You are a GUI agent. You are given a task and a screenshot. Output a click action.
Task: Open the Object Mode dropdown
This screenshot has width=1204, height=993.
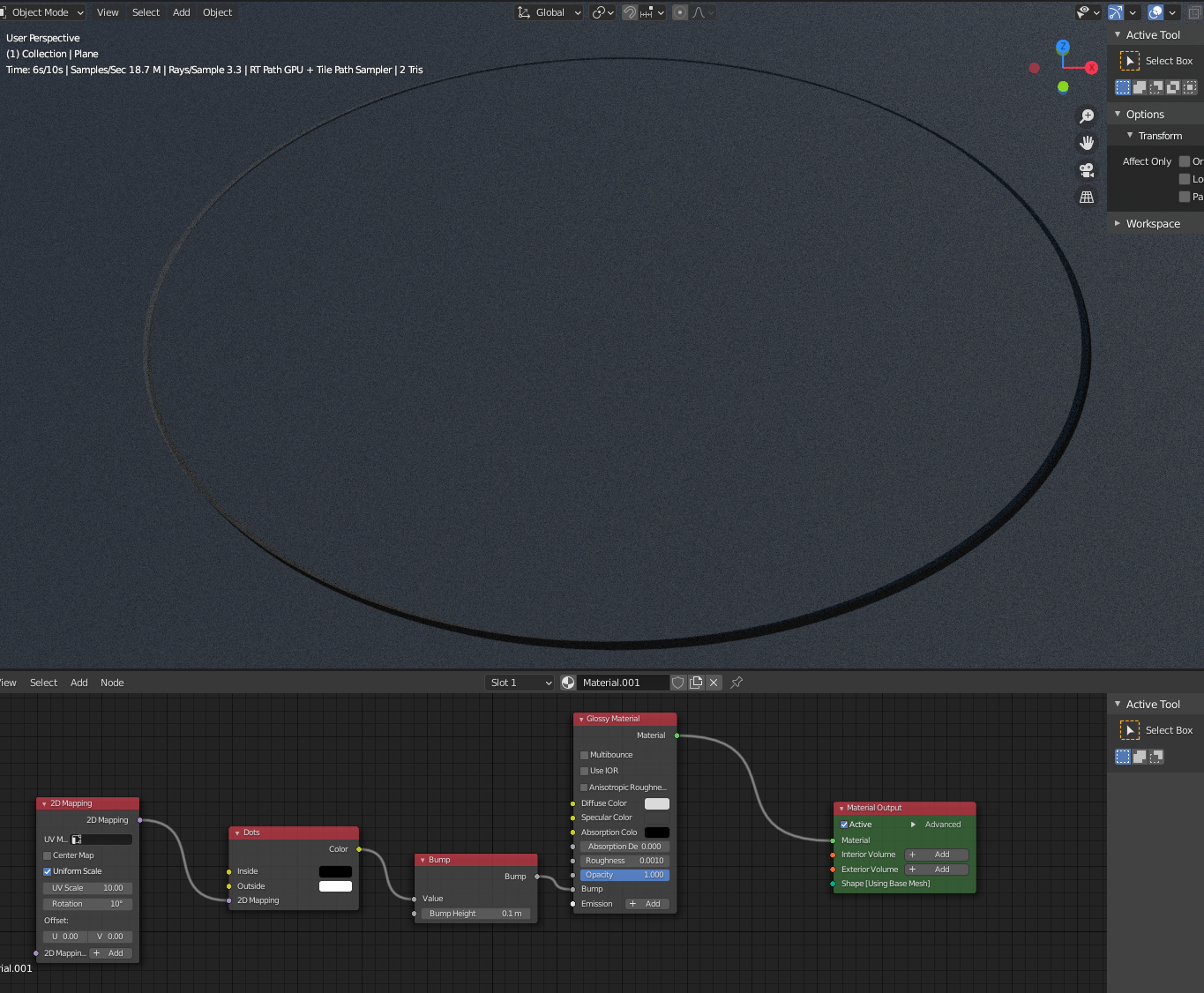pyautogui.click(x=46, y=12)
